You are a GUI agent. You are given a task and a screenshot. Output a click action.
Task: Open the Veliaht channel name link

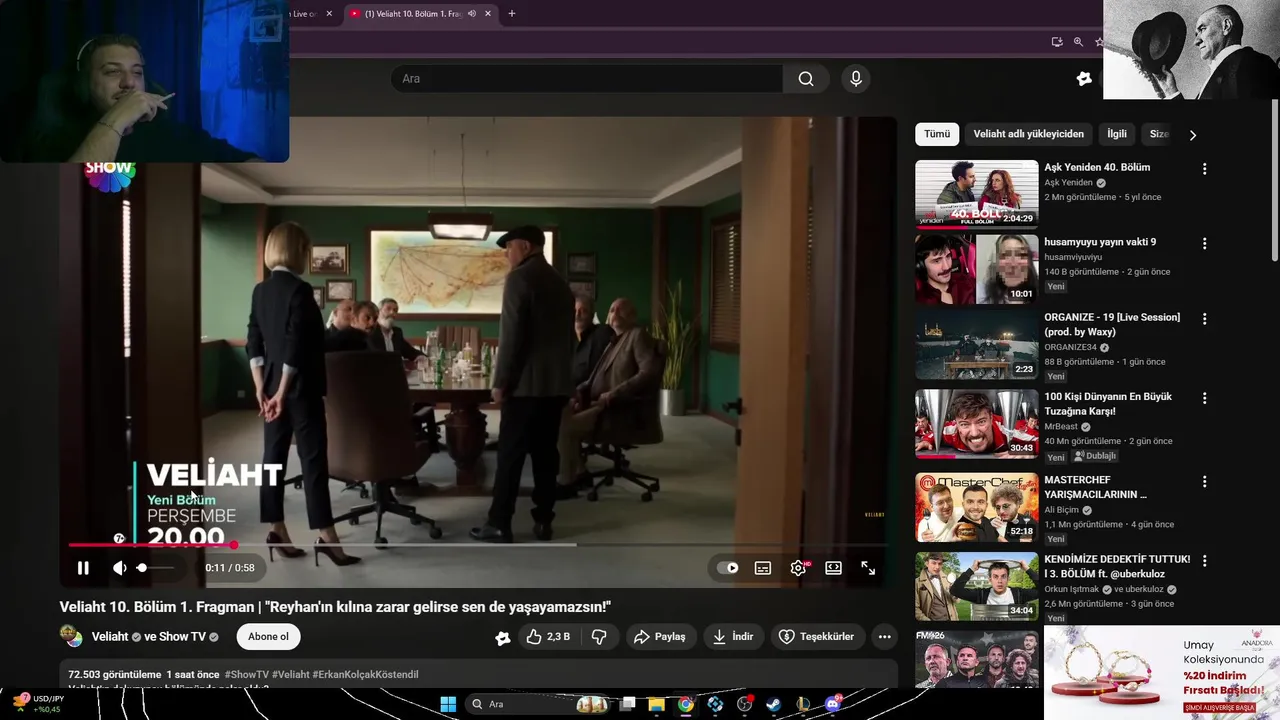coord(110,637)
